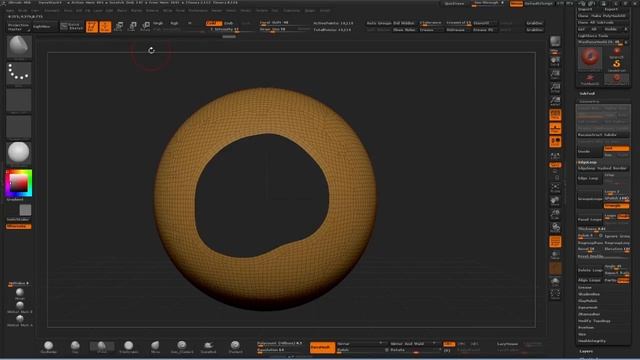Screen dimensions: 640x360
Task: Click the BPR render icon
Action: click(555, 42)
